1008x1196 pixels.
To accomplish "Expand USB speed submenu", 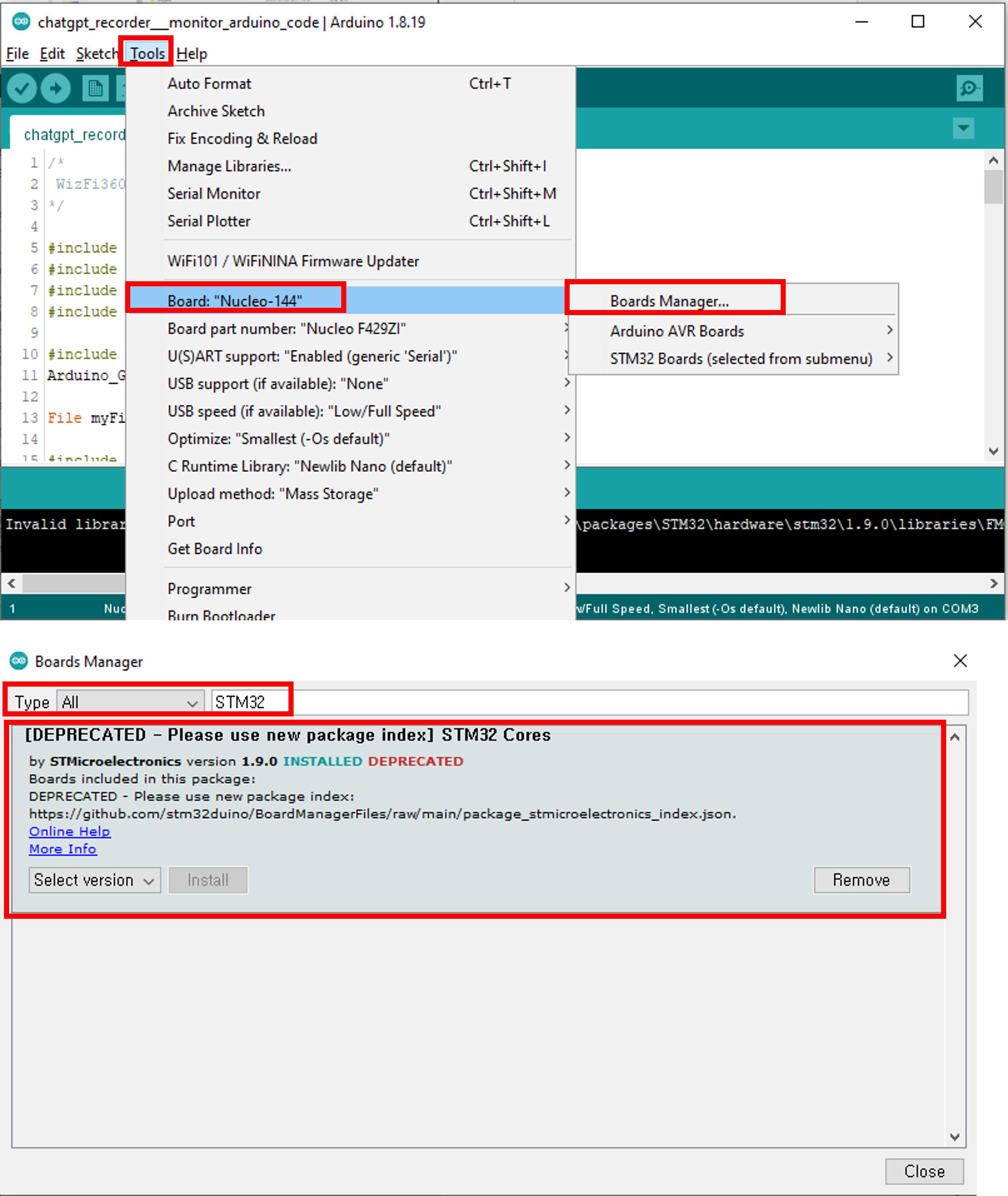I will 350,411.
